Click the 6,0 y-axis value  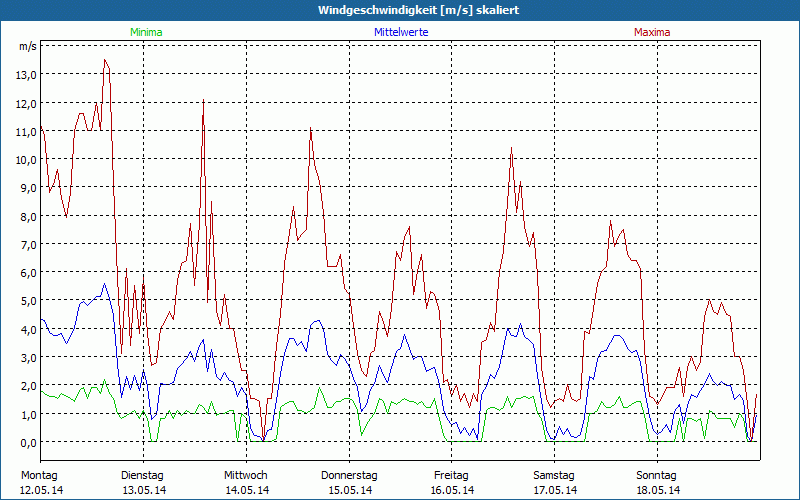(28, 272)
